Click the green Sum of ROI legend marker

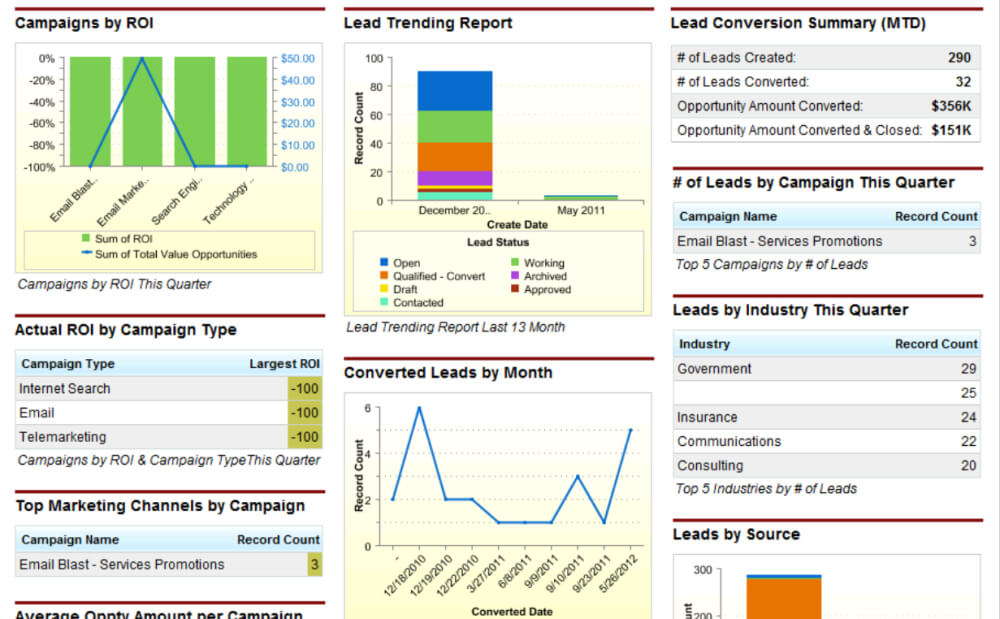coord(86,238)
